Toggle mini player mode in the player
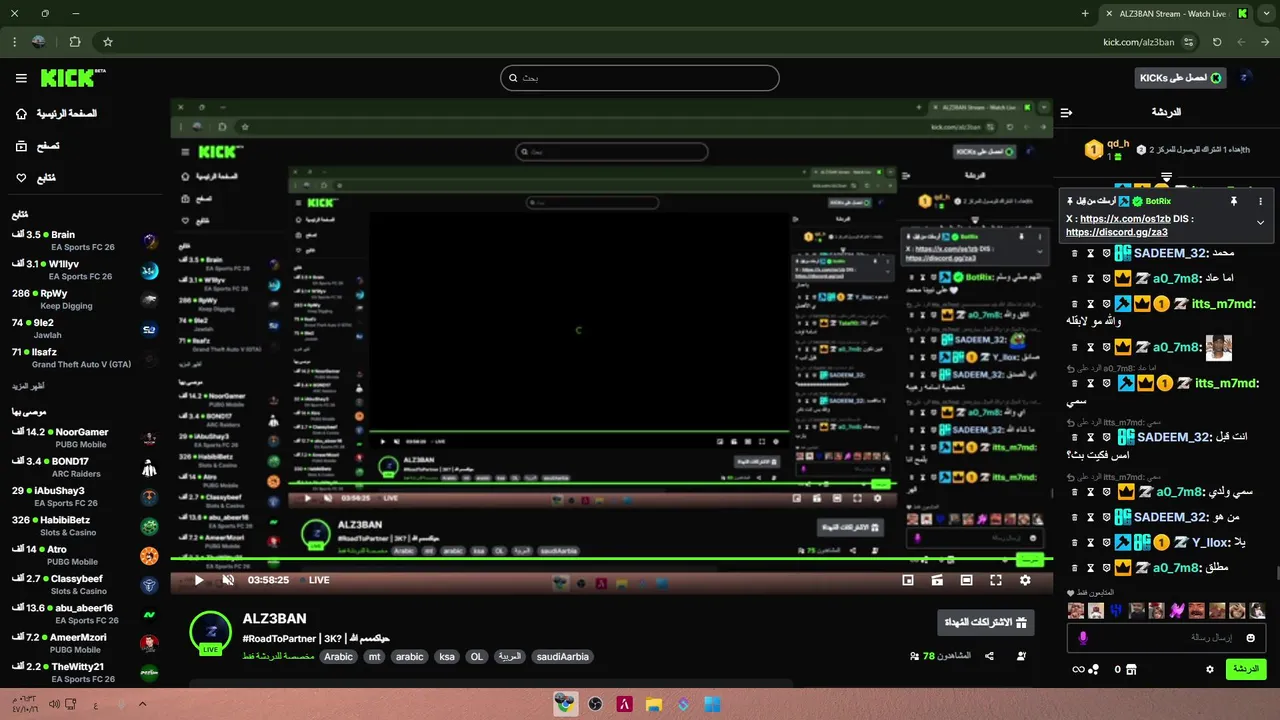Image resolution: width=1280 pixels, height=720 pixels. pyautogui.click(x=908, y=580)
